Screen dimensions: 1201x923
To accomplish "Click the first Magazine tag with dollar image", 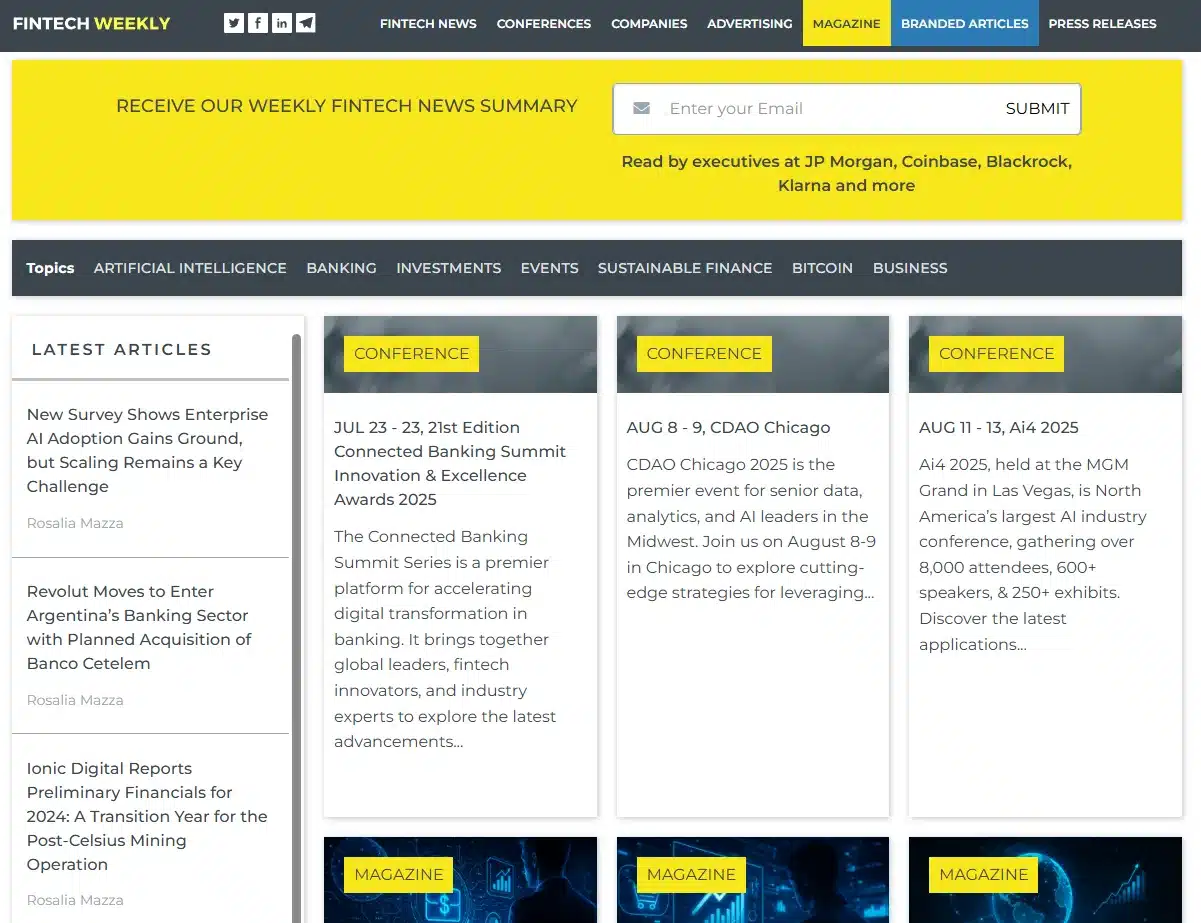I will 398,874.
